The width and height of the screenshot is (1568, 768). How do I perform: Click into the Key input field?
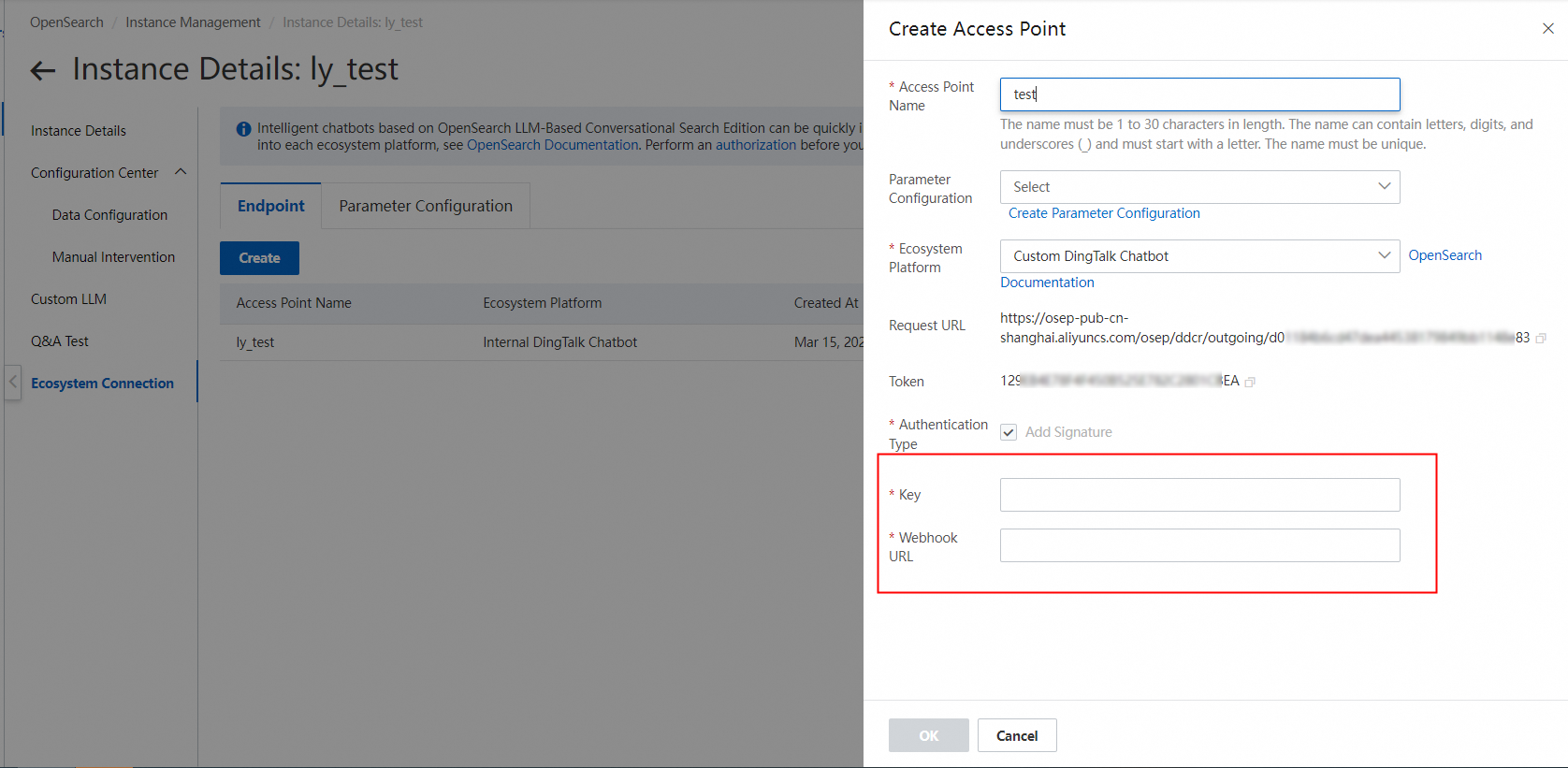pos(1199,495)
